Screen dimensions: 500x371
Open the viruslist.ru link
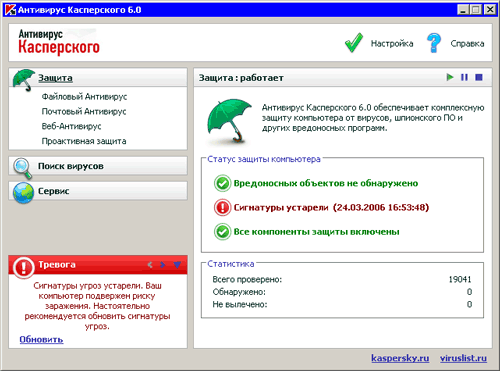coord(463,358)
